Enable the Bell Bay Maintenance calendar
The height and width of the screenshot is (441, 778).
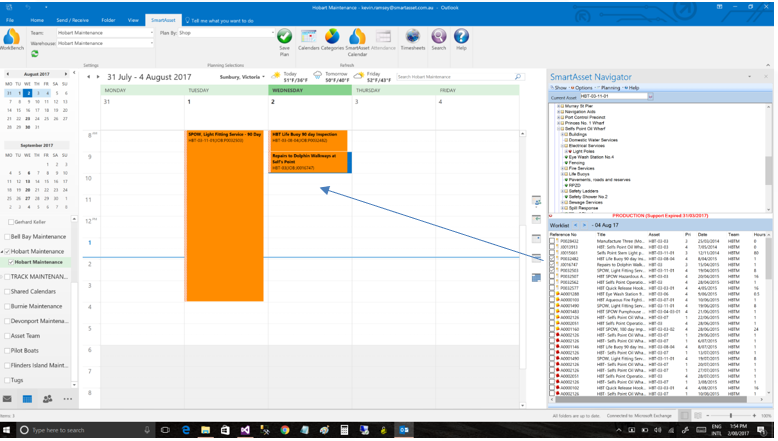click(x=7, y=237)
